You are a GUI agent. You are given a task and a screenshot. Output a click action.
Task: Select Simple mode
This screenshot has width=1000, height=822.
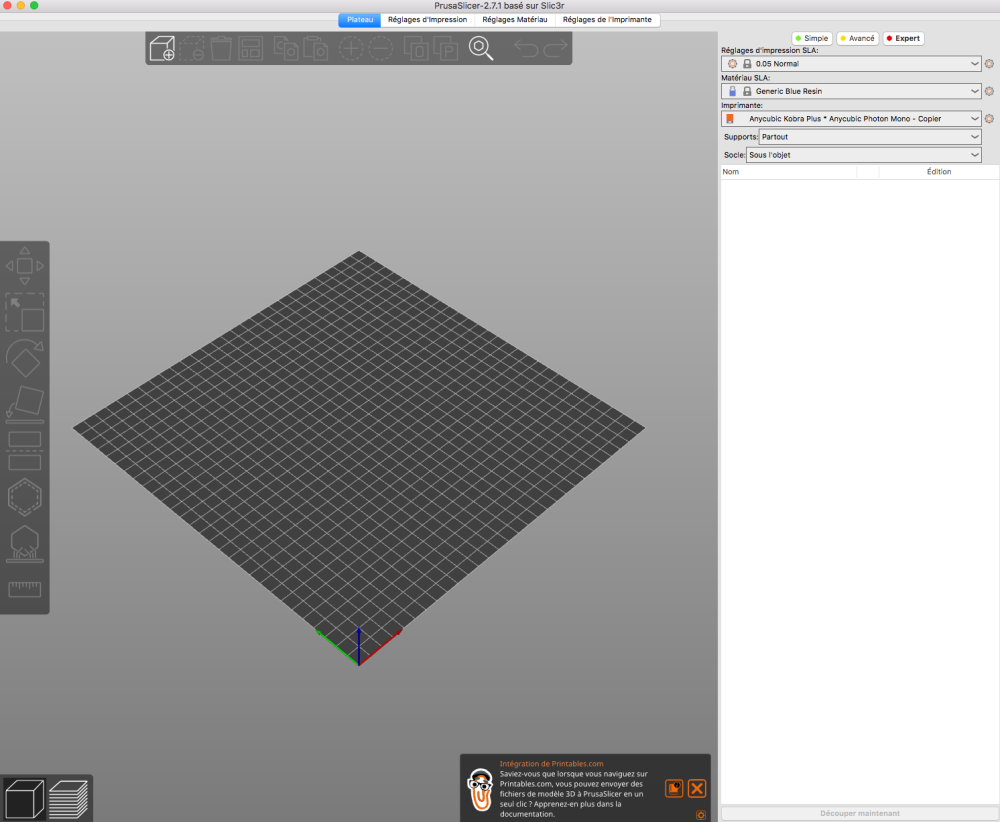tap(812, 38)
